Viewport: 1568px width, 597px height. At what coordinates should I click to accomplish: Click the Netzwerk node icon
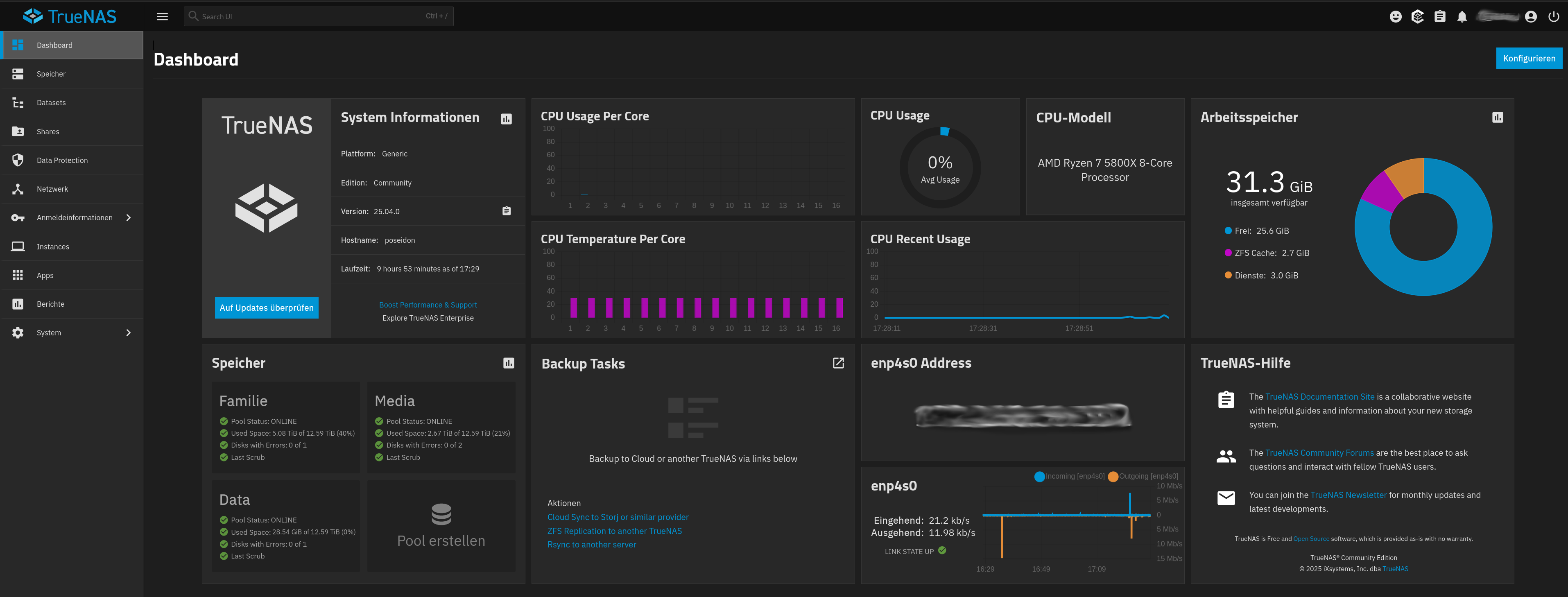click(x=18, y=189)
